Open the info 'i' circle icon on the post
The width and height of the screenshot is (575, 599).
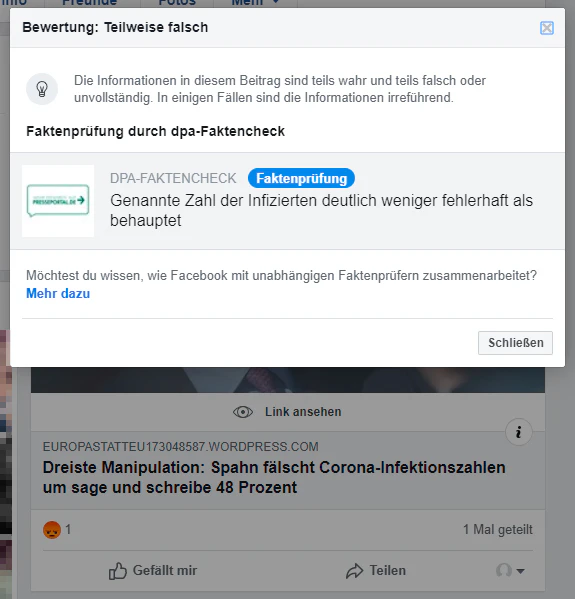(518, 432)
